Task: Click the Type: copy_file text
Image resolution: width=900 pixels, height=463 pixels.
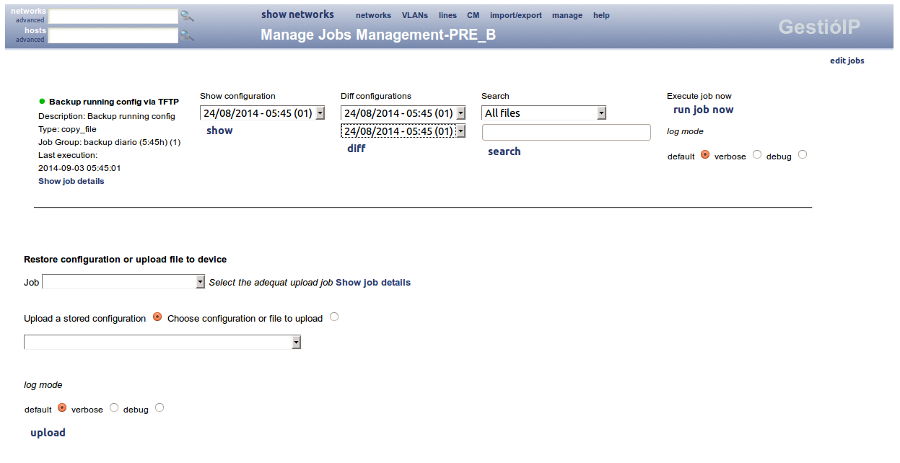Action: tap(67, 130)
